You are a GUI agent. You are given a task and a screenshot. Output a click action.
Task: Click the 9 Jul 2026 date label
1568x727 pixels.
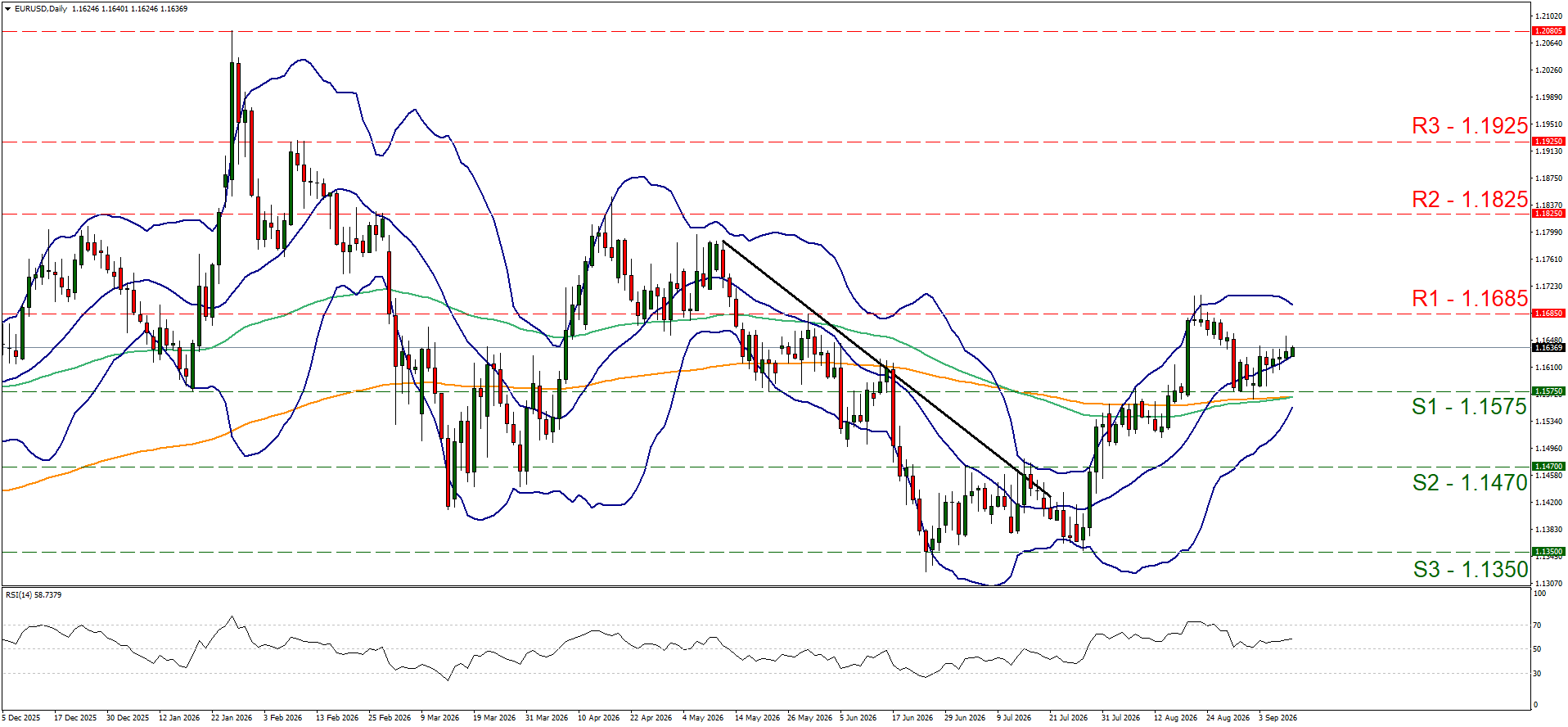[x=1014, y=718]
